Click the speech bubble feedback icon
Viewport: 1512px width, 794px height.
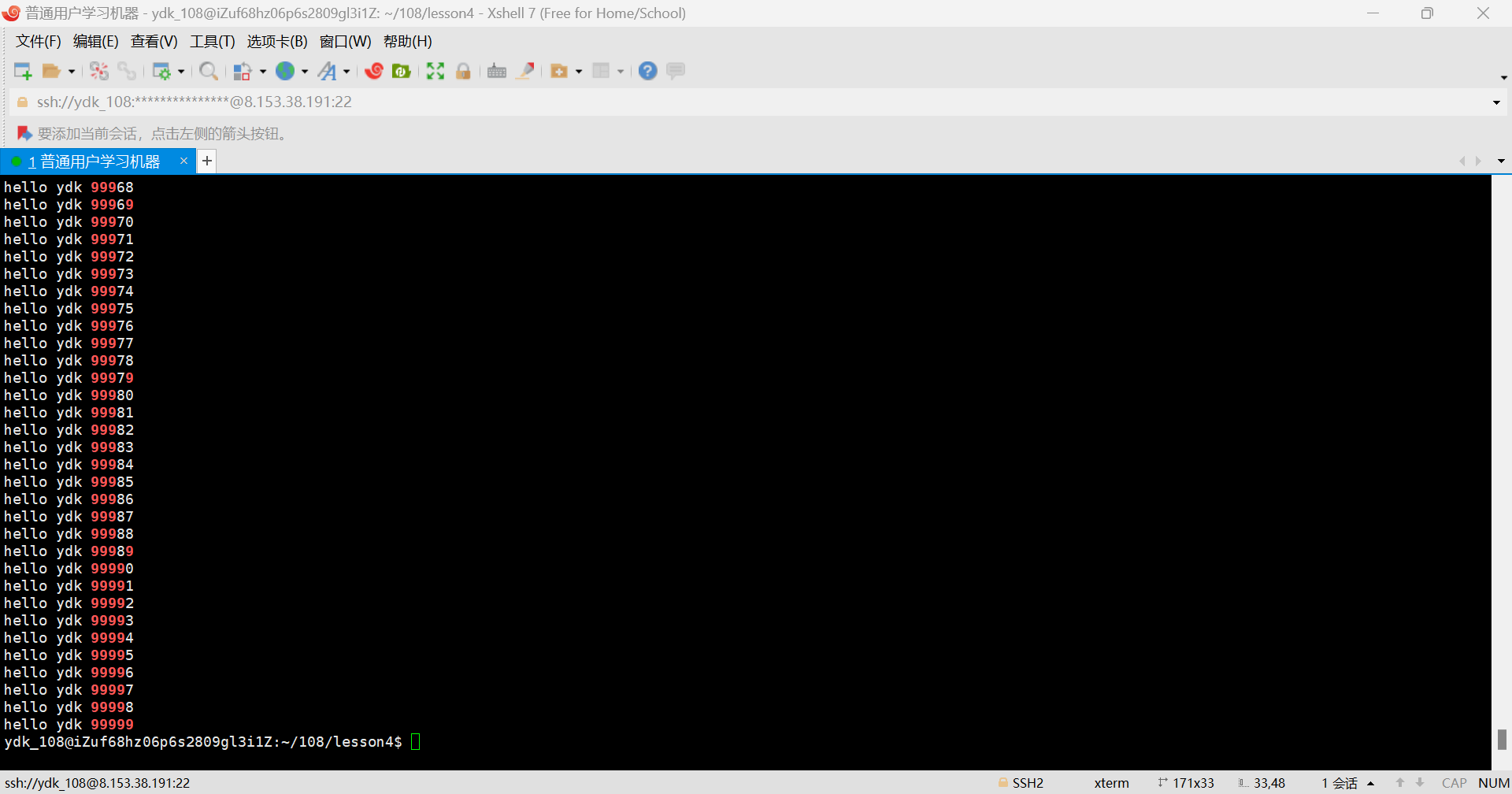[x=676, y=72]
